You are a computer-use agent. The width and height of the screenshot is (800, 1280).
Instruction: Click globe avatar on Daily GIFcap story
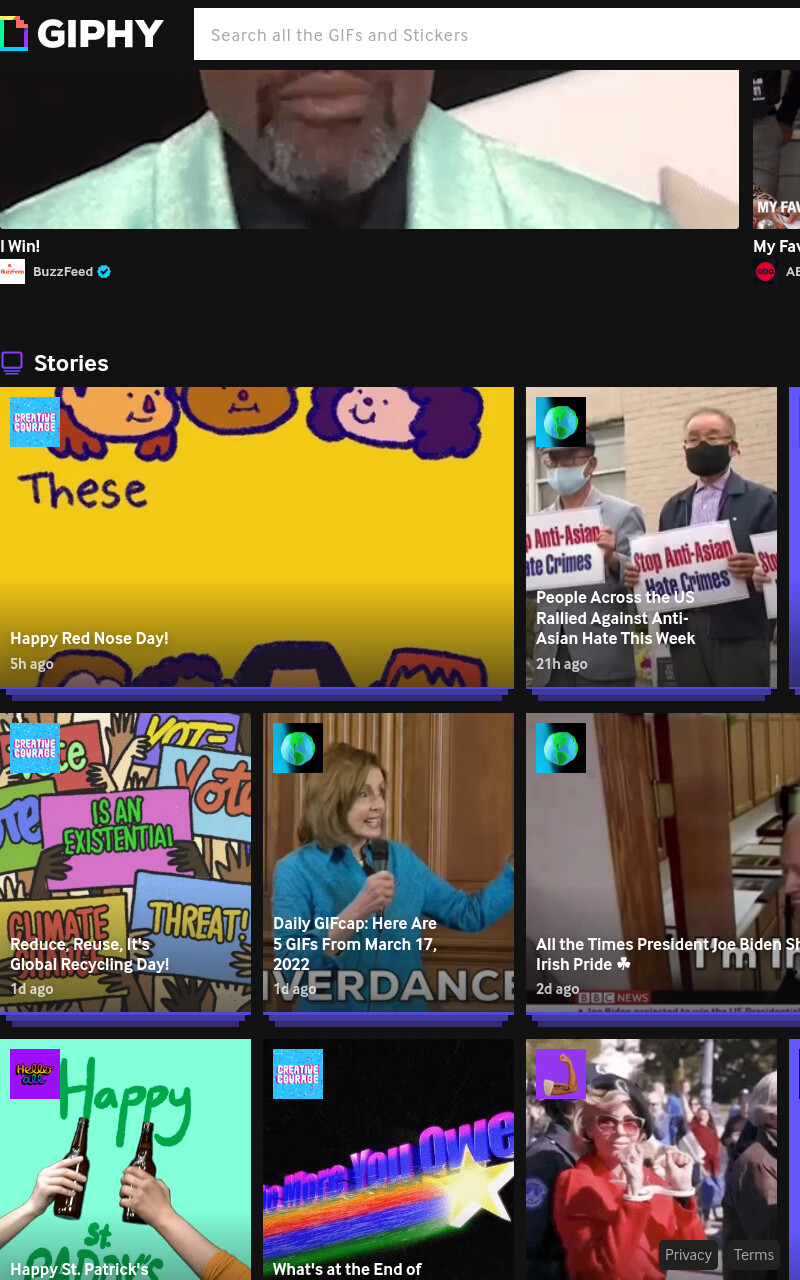coord(298,748)
